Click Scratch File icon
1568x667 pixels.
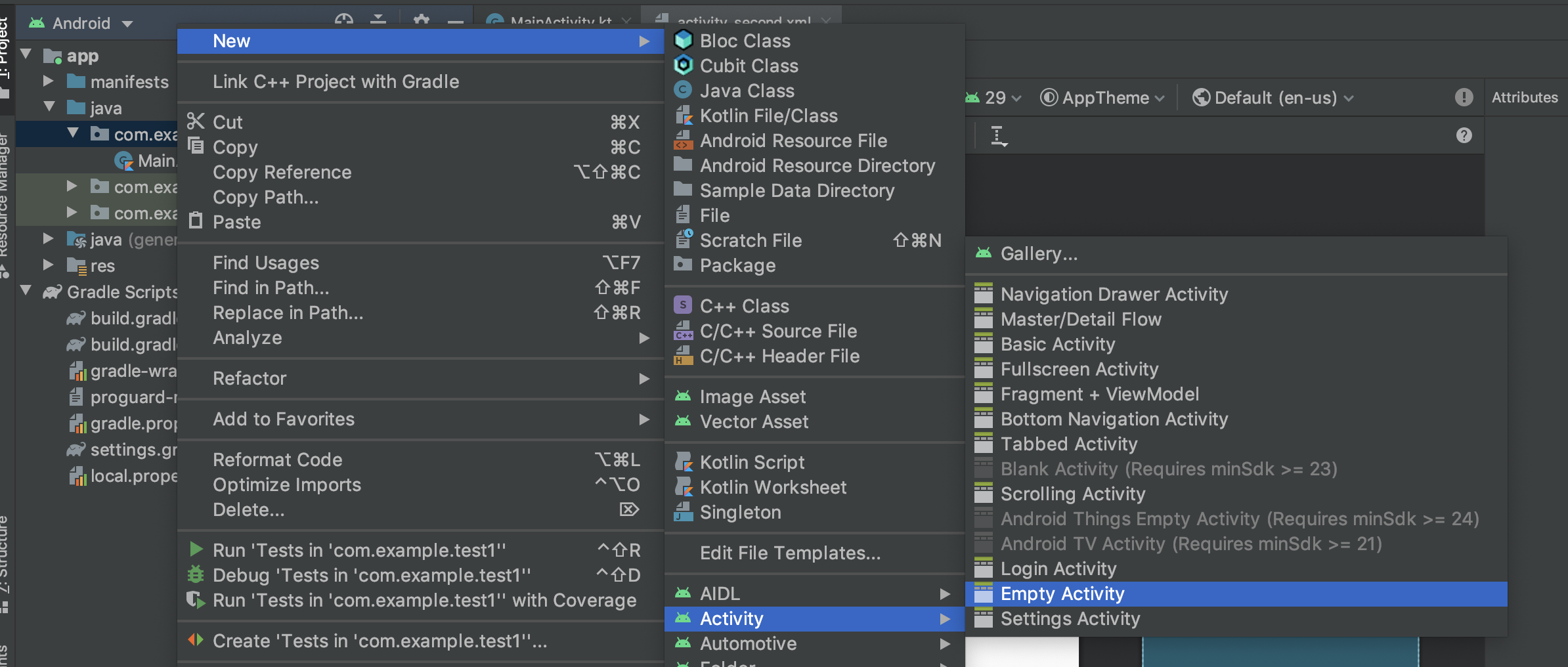pyautogui.click(x=684, y=239)
